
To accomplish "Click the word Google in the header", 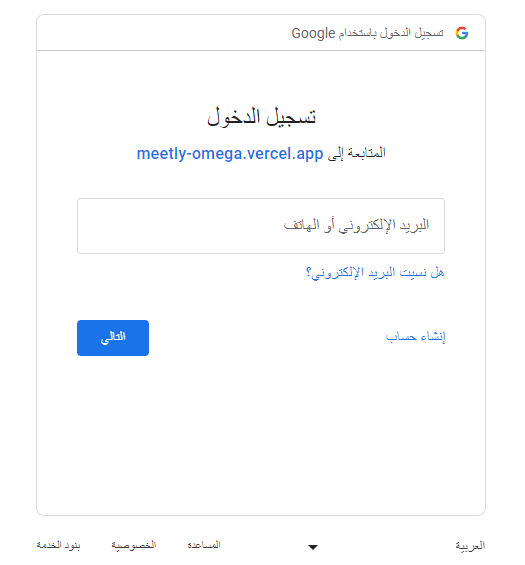I will coord(313,33).
